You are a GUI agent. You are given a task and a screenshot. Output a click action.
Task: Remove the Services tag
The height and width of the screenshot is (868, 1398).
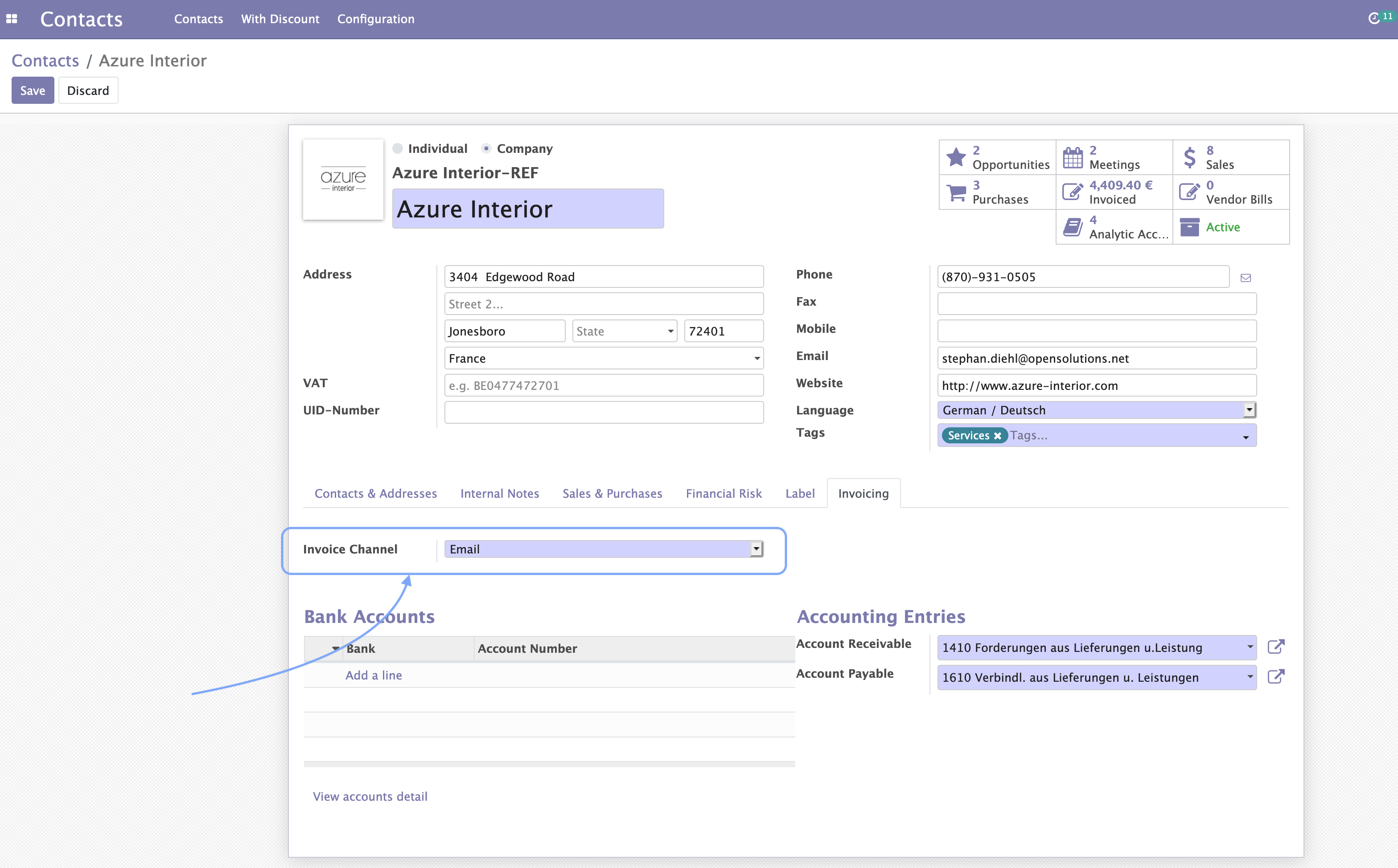tap(998, 436)
